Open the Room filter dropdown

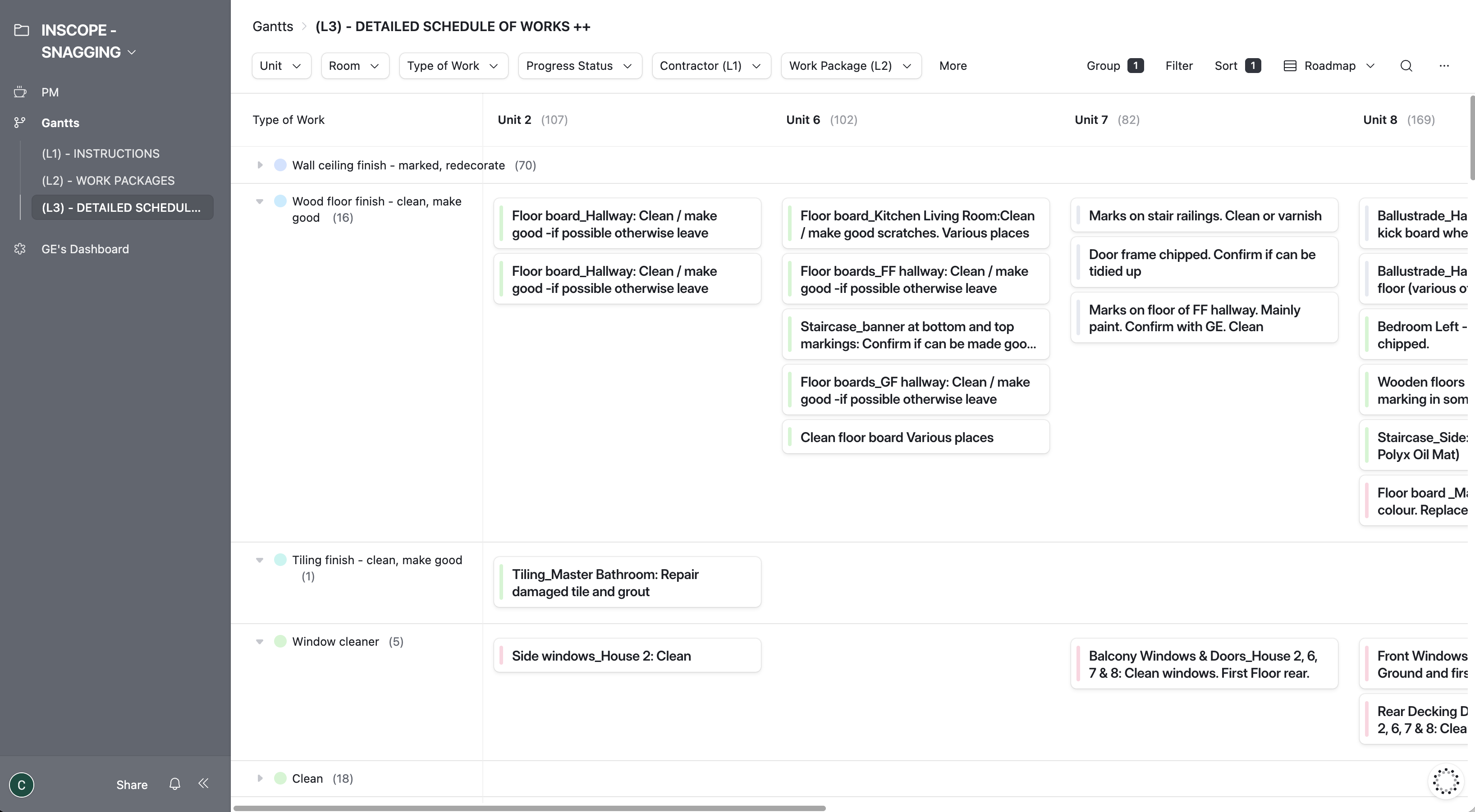(355, 66)
